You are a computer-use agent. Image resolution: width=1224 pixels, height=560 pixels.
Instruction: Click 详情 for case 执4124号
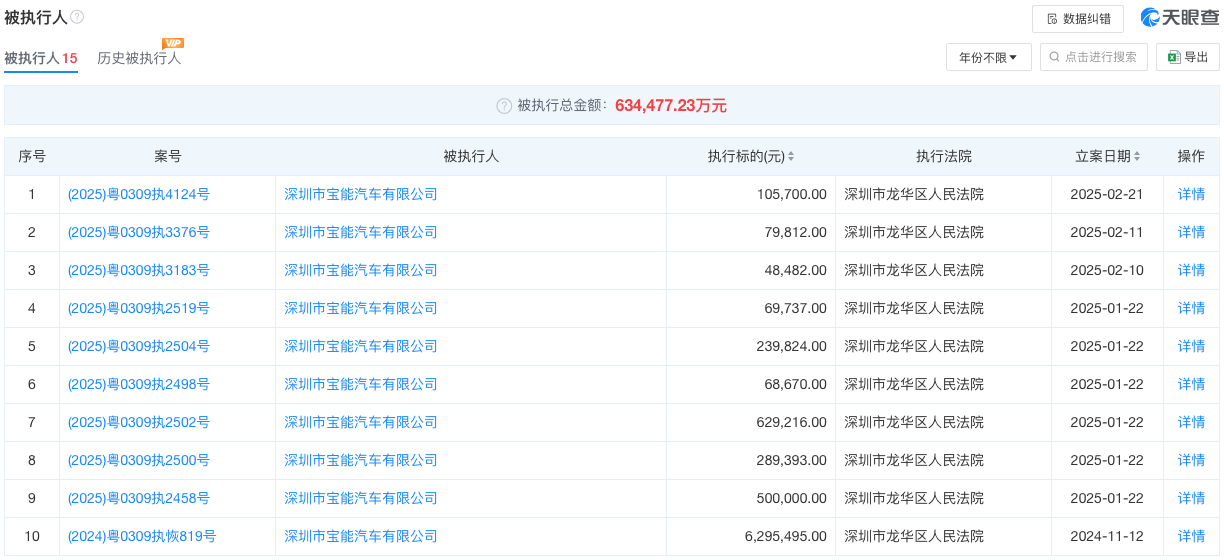tap(1191, 194)
